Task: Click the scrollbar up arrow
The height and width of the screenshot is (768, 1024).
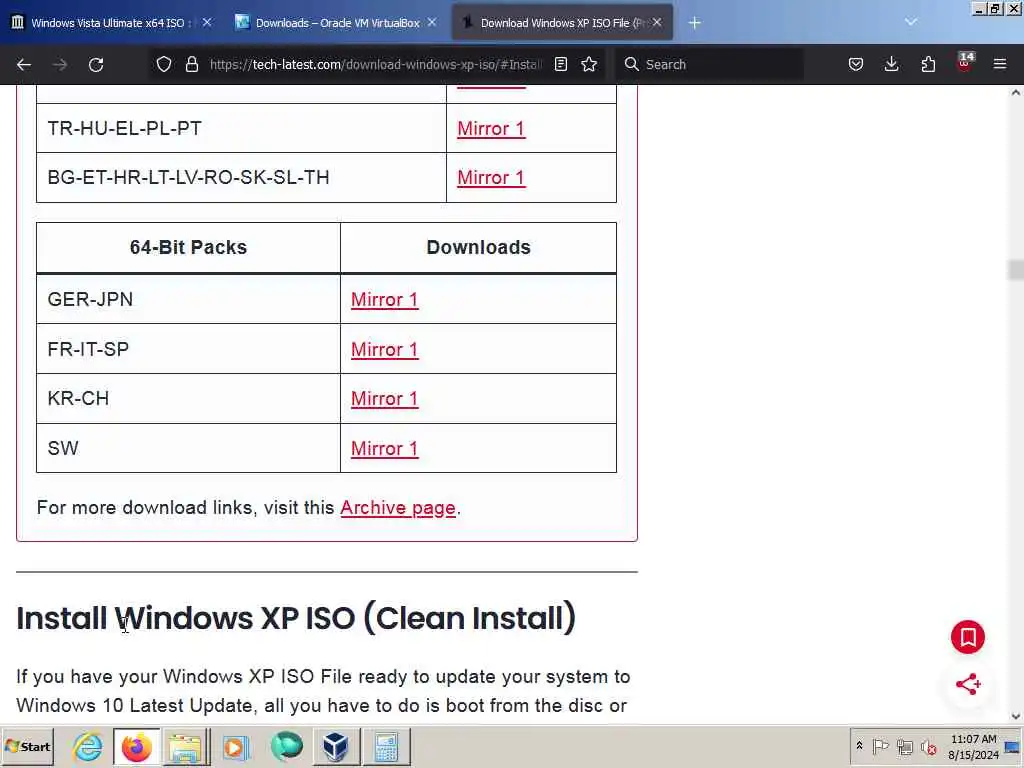Action: tap(1016, 93)
